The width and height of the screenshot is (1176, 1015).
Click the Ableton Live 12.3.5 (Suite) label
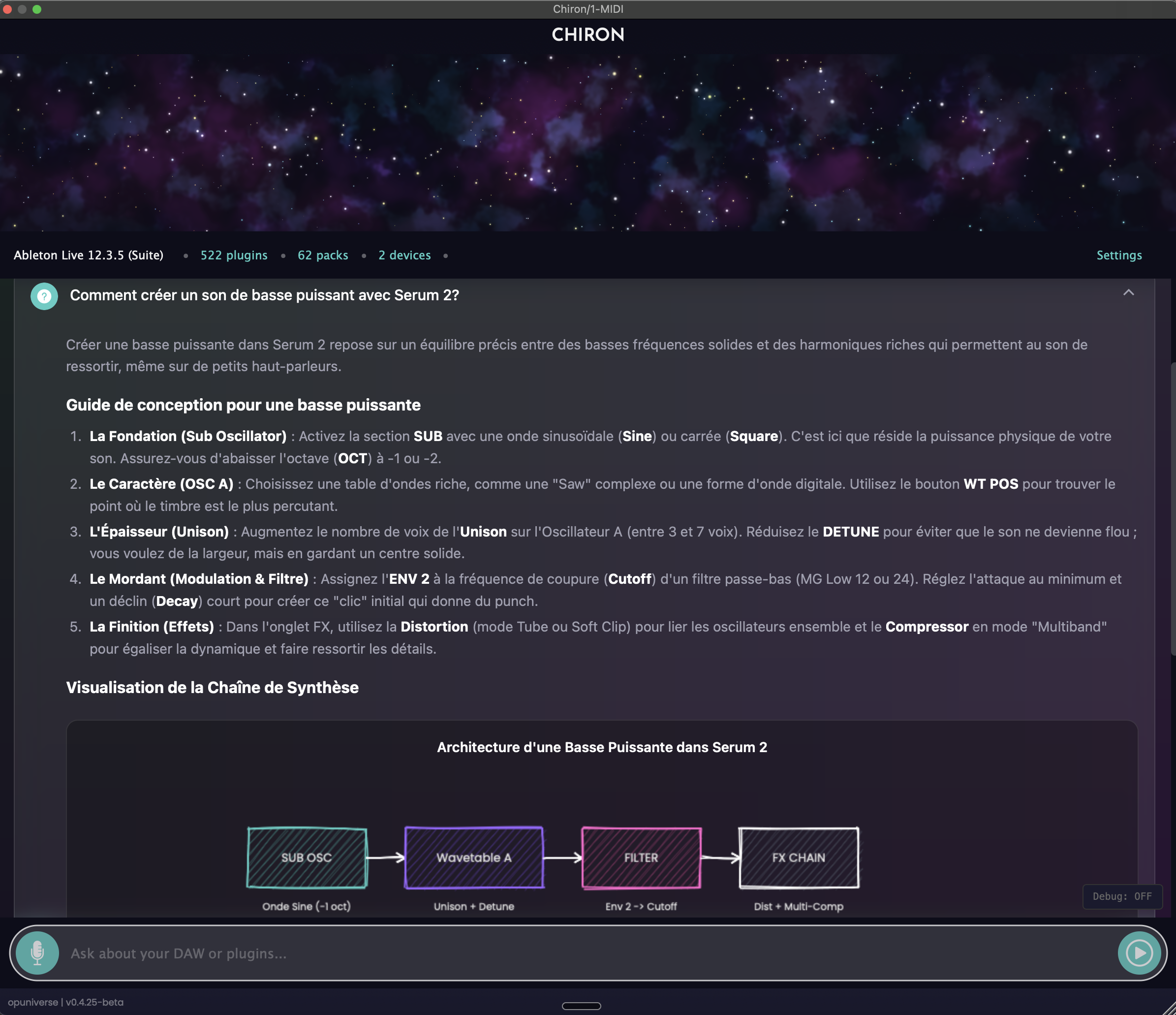(89, 255)
